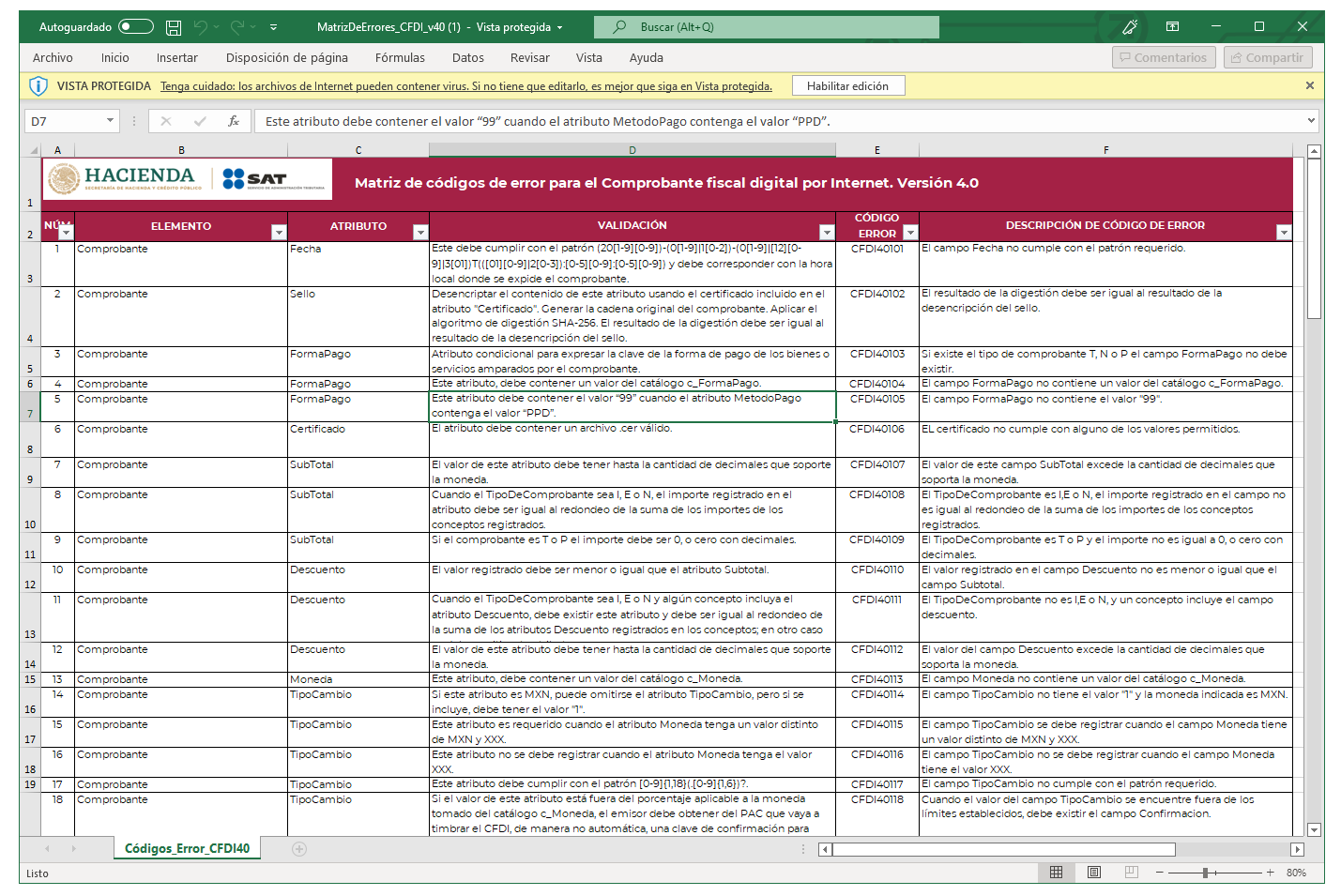Image resolution: width=1341 pixels, height=896 pixels.
Task: Click the Insert Function fx icon
Action: [234, 121]
